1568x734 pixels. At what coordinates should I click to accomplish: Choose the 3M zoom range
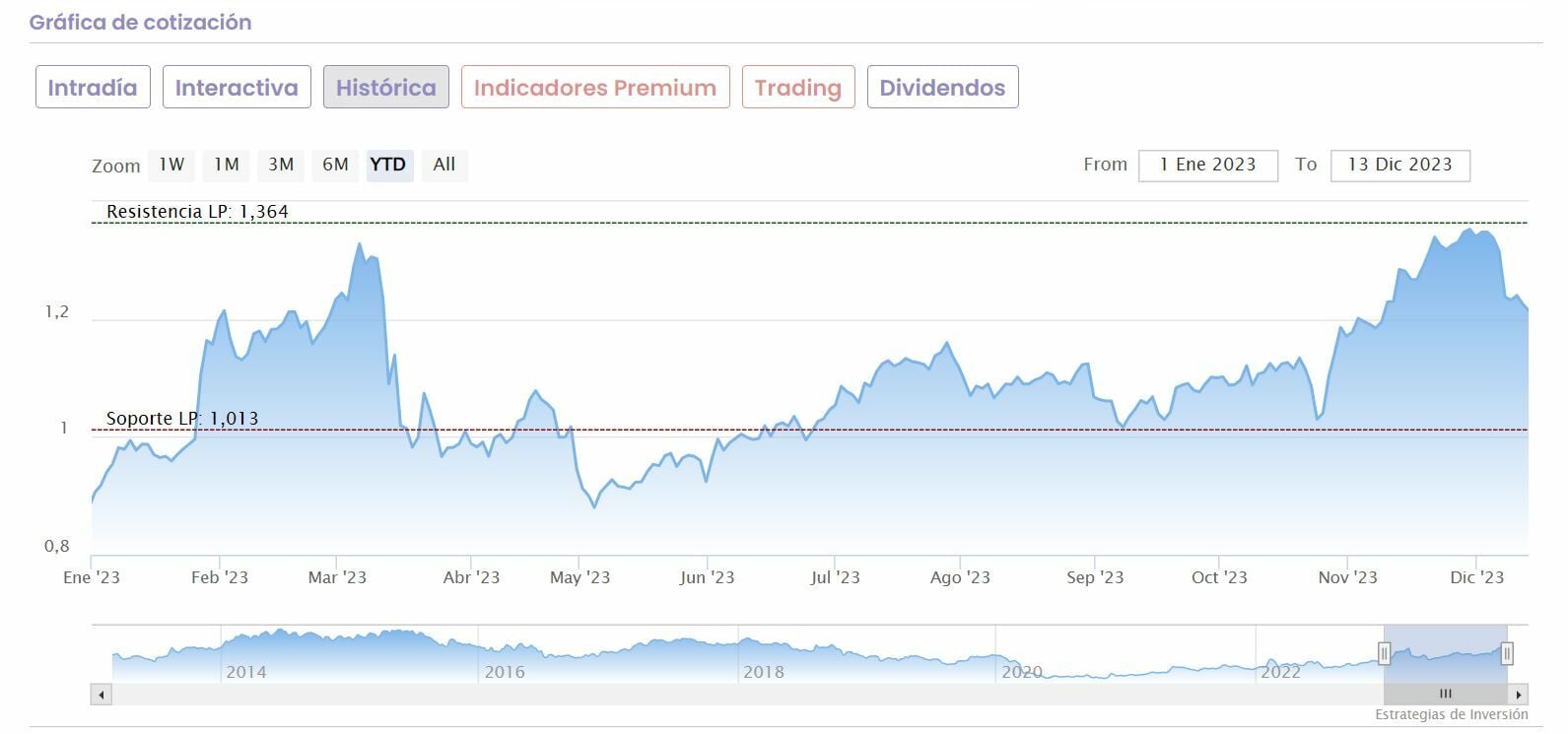281,165
